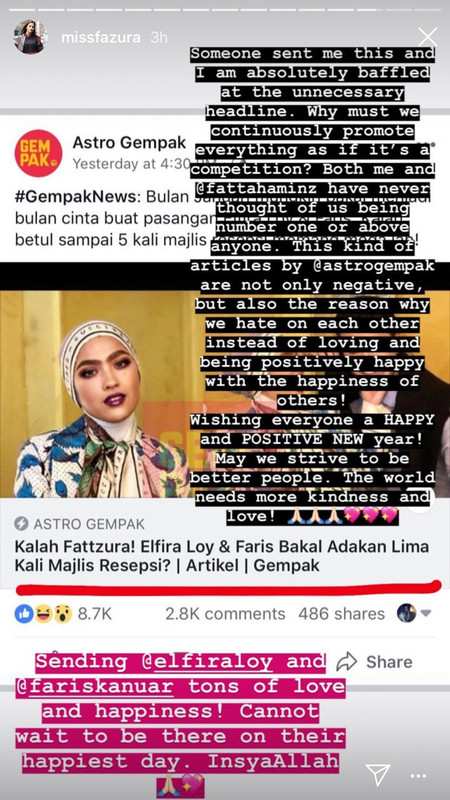View the 486 shares link
Screen dimensions: 450x800
[341, 614]
